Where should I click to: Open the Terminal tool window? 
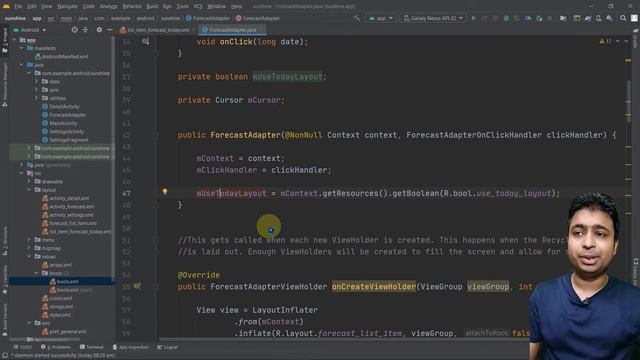pyautogui.click(x=92, y=347)
